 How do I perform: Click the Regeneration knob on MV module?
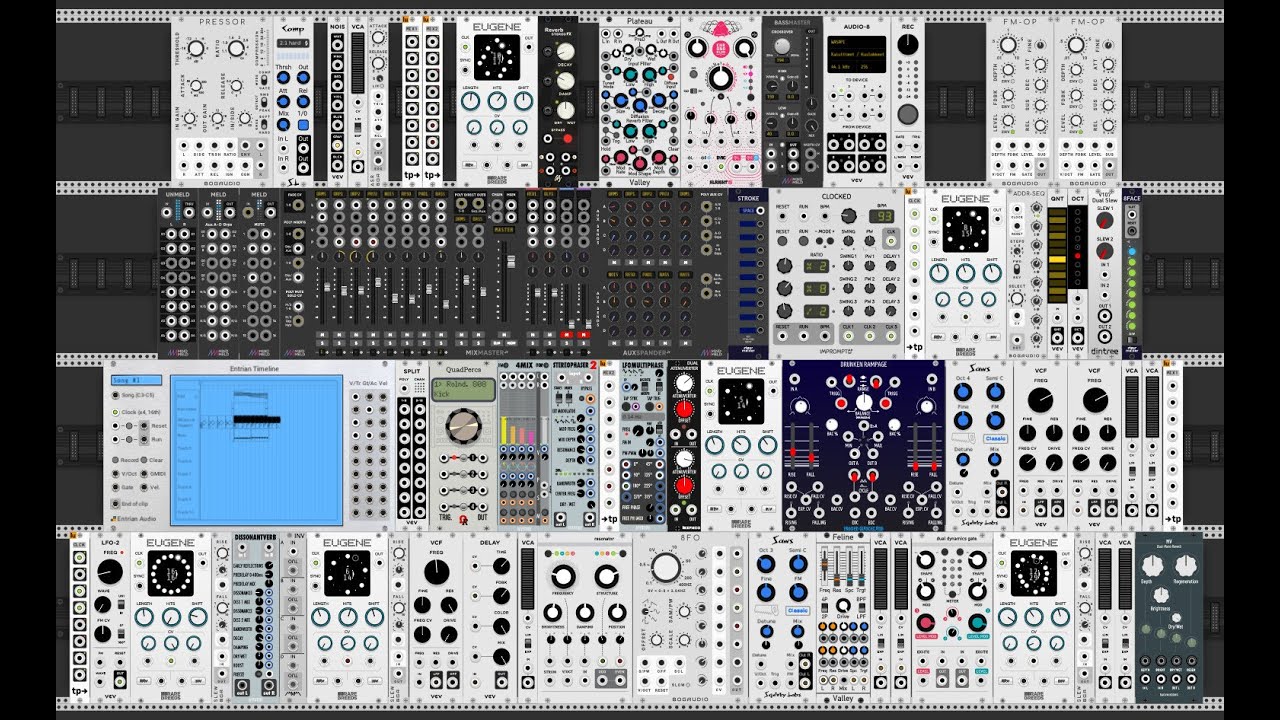tap(1186, 567)
